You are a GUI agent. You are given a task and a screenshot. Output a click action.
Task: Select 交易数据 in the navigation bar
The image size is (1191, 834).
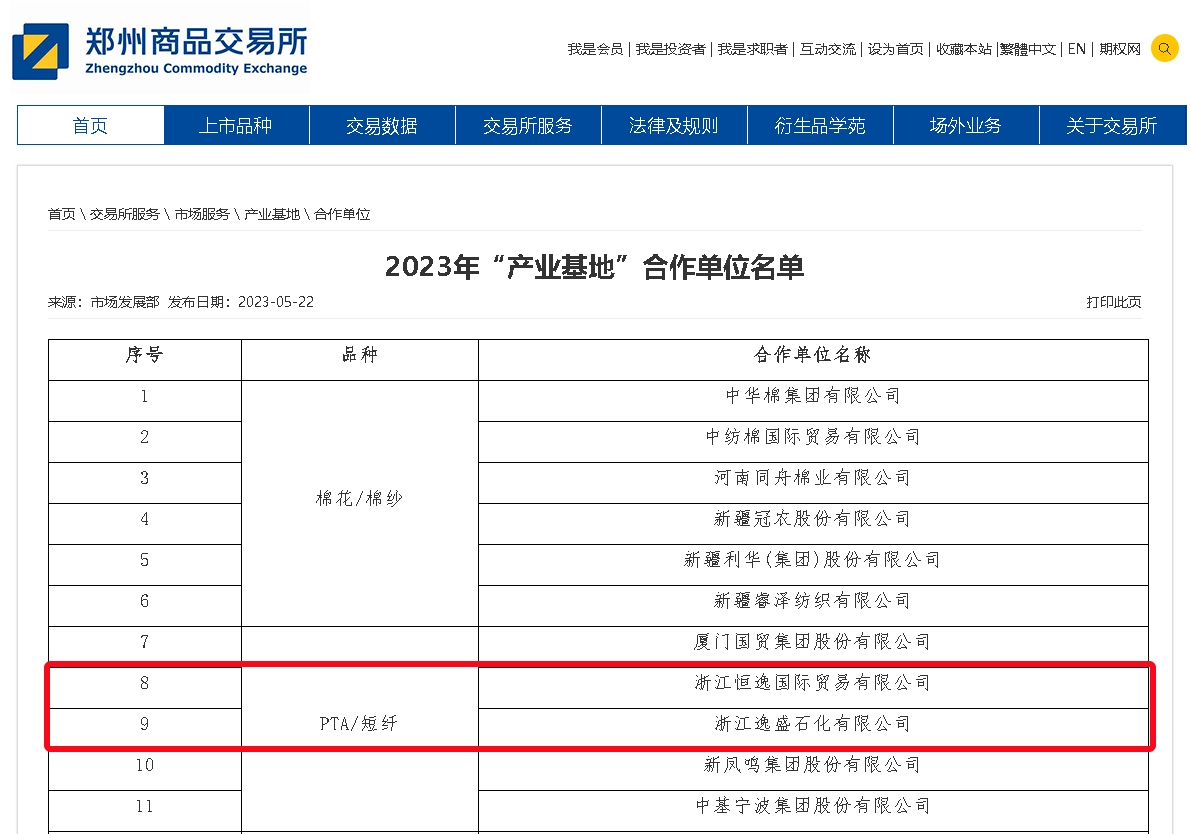click(x=382, y=126)
